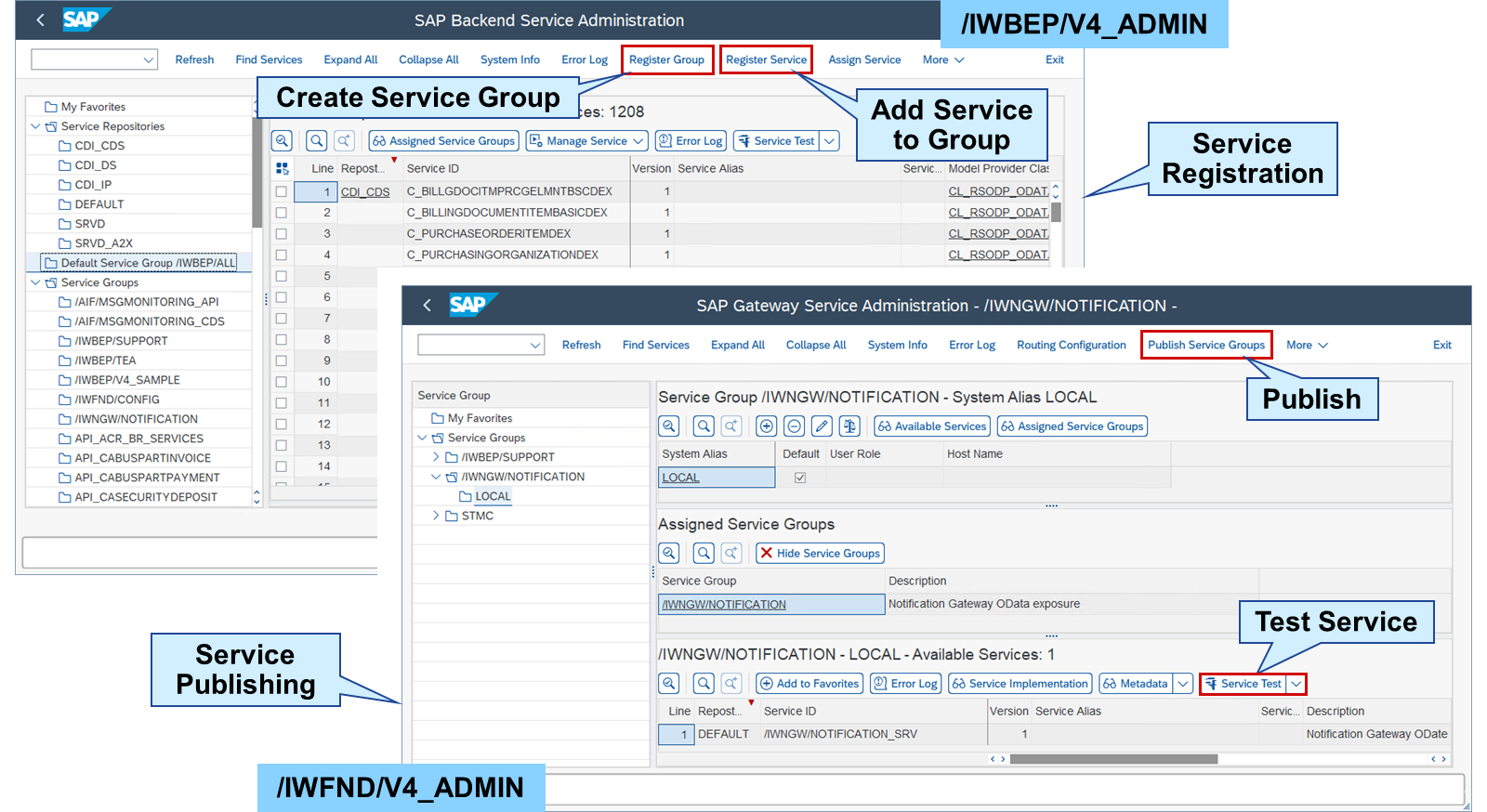This screenshot has width=1487, height=812.
Task: Click Find Next icon in Service Group alias toolbar
Action: click(731, 426)
